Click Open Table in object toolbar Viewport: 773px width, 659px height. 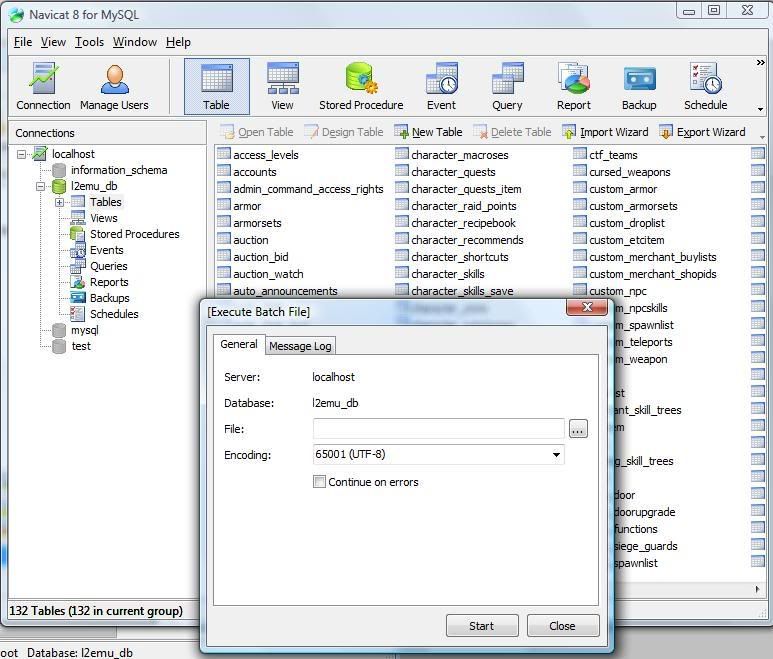[257, 132]
